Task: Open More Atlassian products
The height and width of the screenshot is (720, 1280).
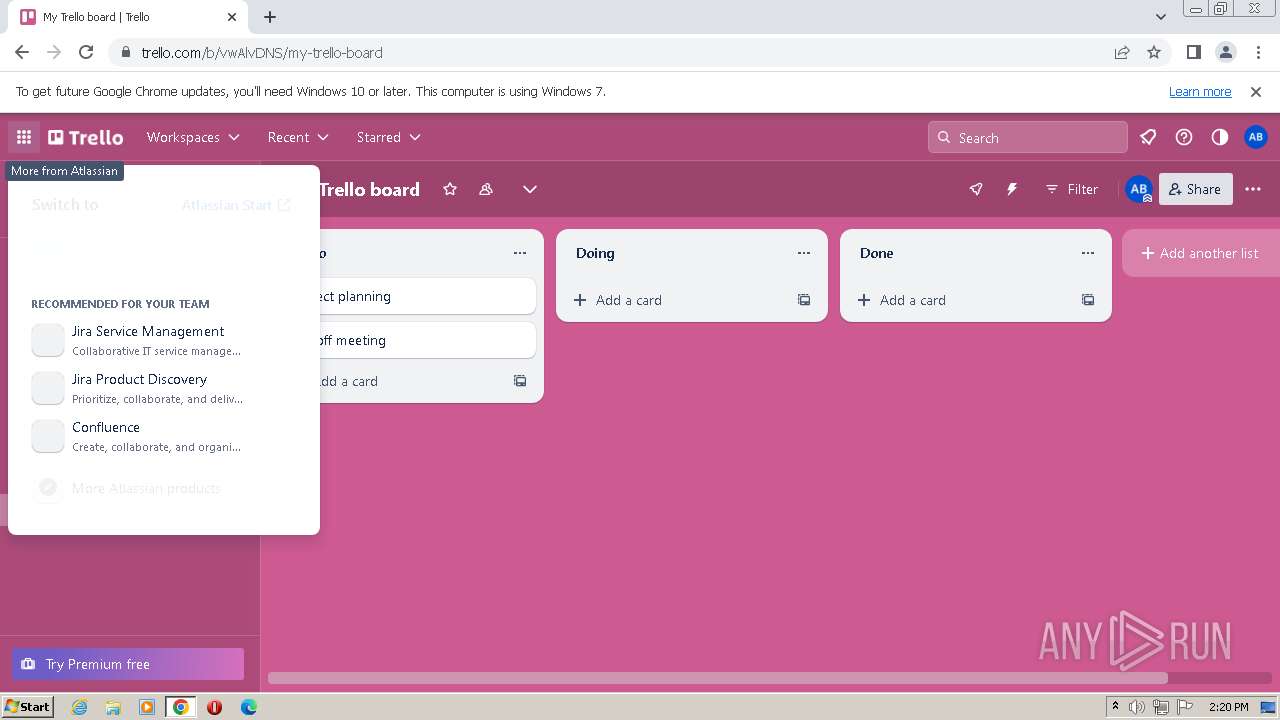Action: pyautogui.click(x=164, y=488)
